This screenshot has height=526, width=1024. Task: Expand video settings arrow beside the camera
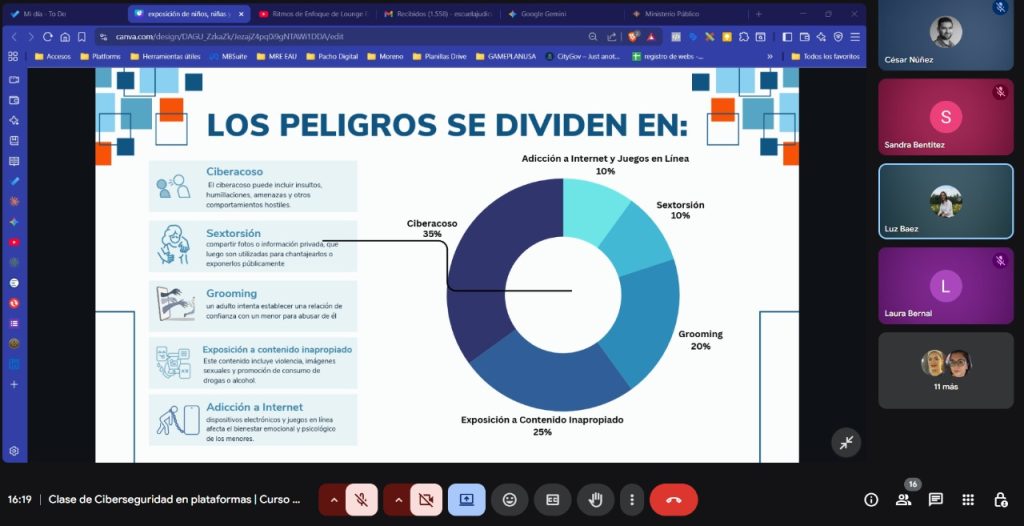(x=397, y=499)
